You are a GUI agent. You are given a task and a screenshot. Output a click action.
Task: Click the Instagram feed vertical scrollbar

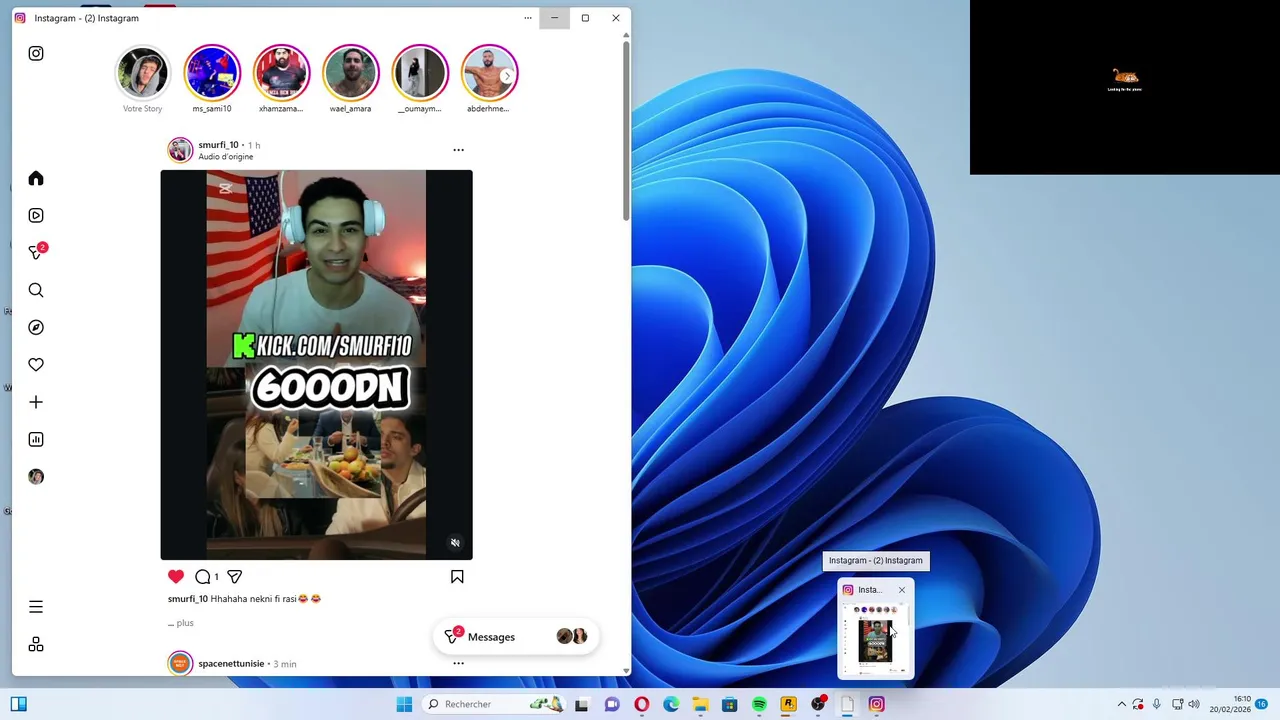point(626,130)
